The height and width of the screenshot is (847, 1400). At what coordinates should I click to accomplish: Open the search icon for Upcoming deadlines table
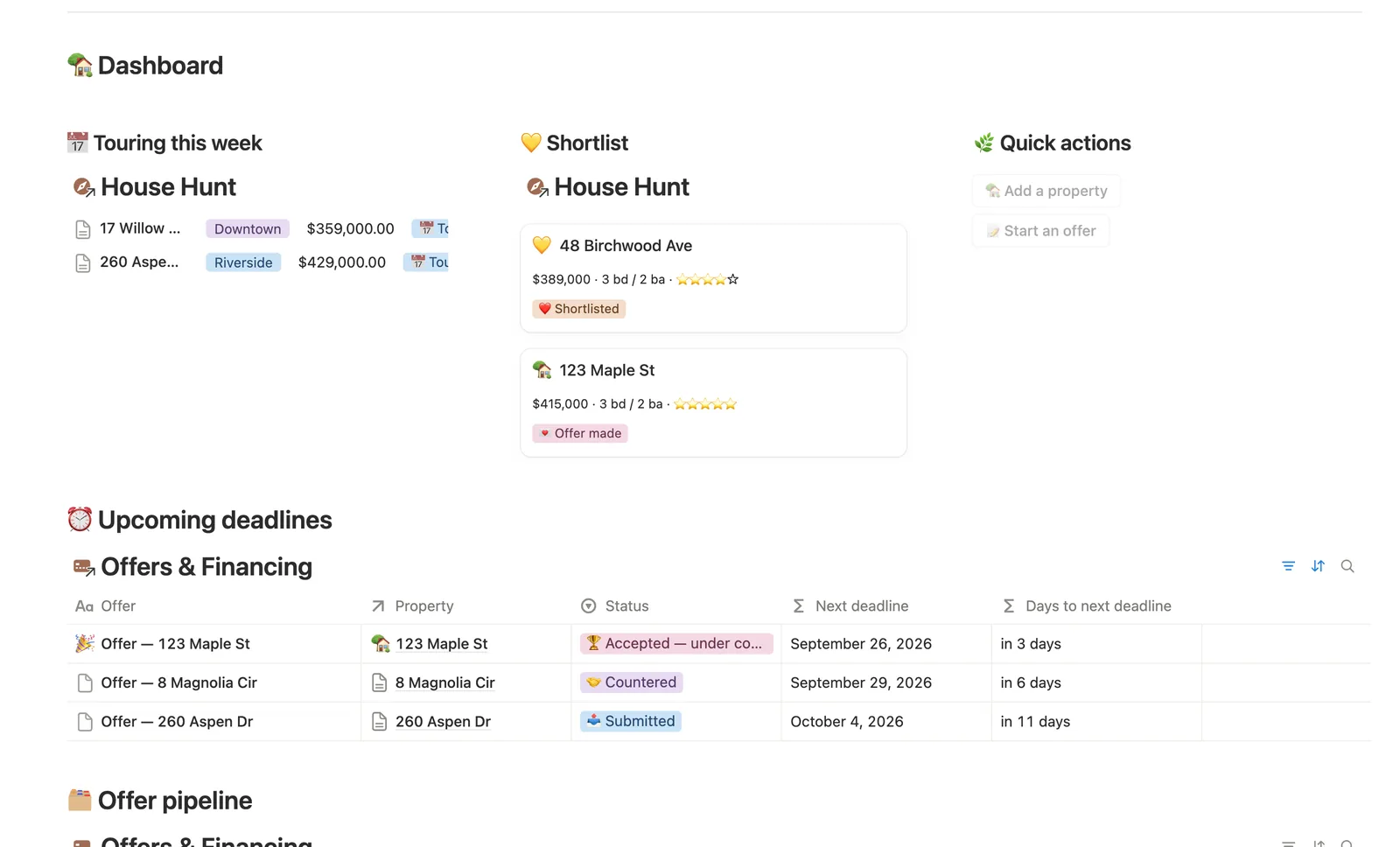[x=1347, y=566]
